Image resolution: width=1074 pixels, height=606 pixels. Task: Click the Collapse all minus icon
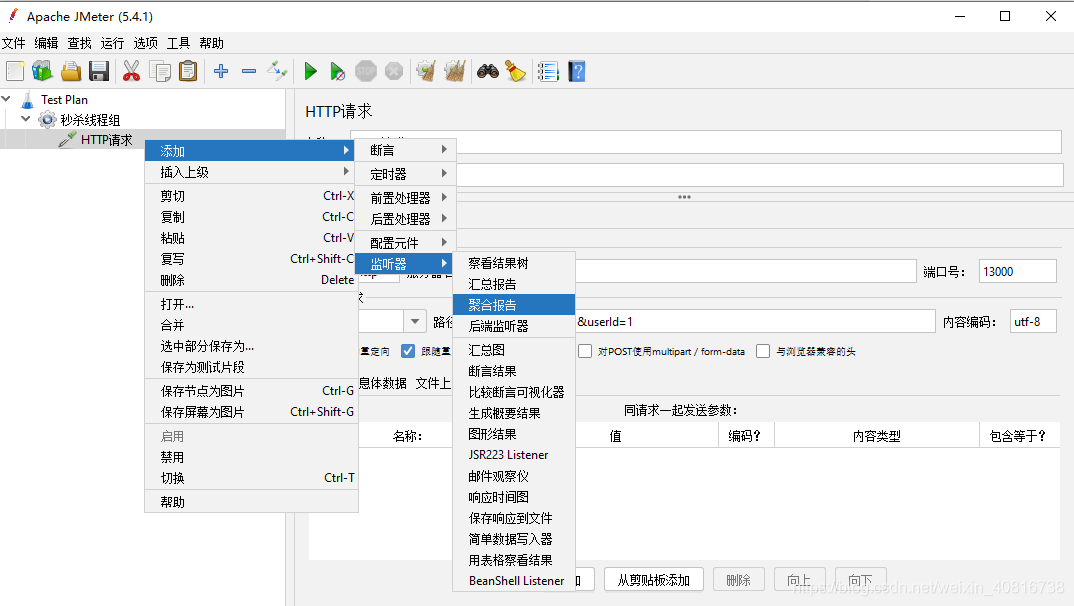click(x=249, y=71)
